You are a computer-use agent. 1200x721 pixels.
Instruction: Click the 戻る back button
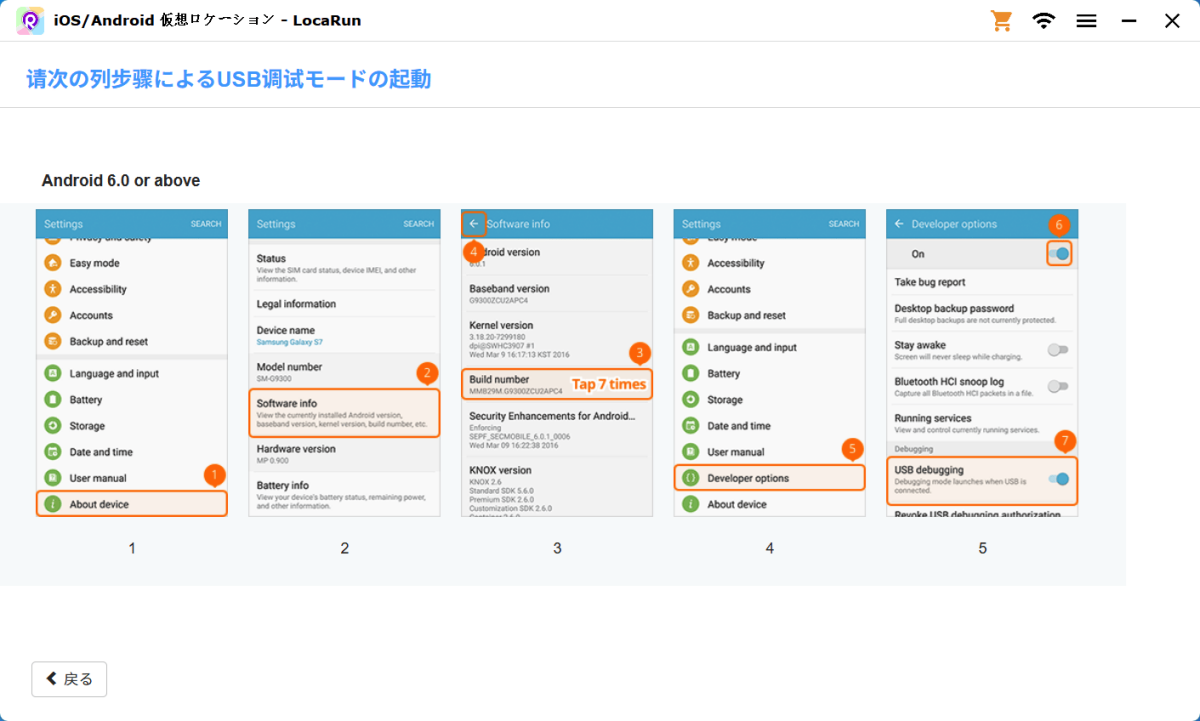69,679
